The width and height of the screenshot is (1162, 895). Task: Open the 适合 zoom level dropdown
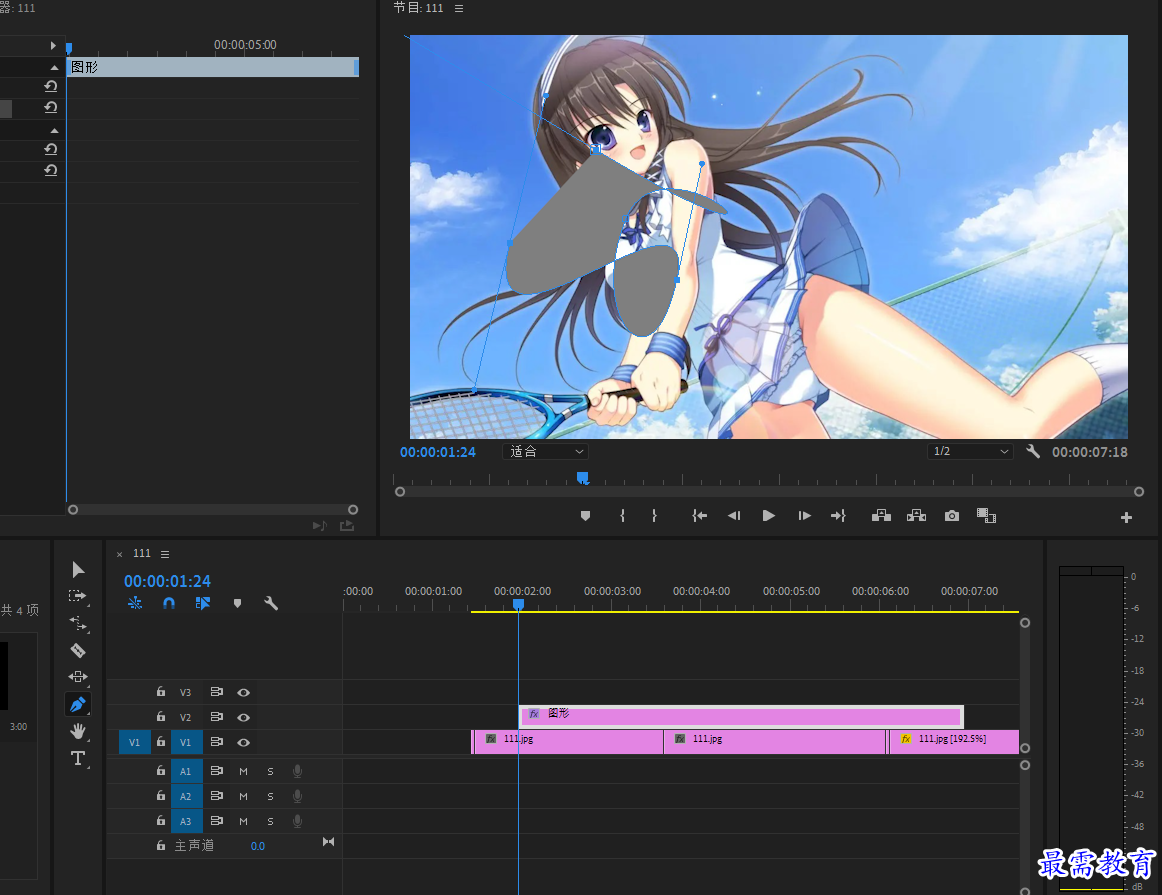[545, 451]
